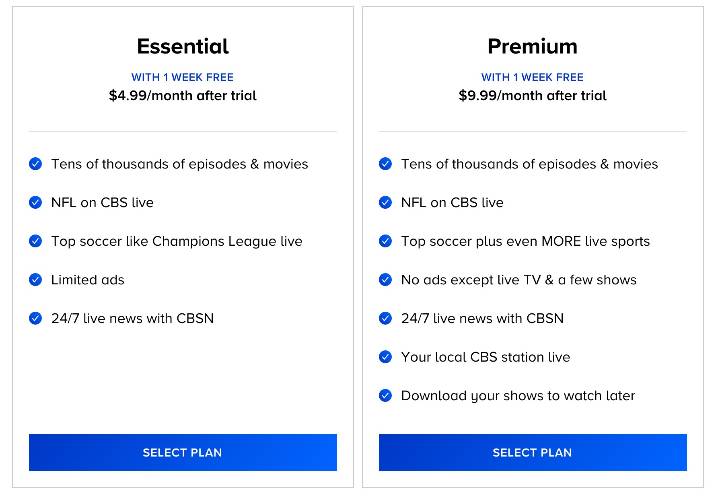Click Premium's WITH 1 WEEK FREE label
Viewport: 720px width, 496px height.
pyautogui.click(x=533, y=77)
